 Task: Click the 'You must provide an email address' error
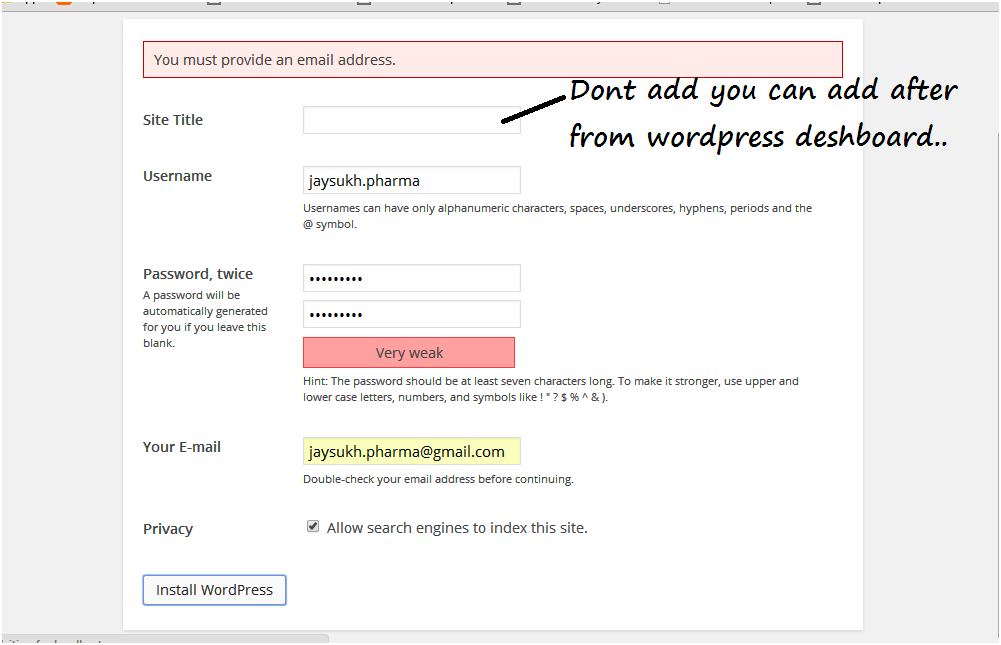493,59
